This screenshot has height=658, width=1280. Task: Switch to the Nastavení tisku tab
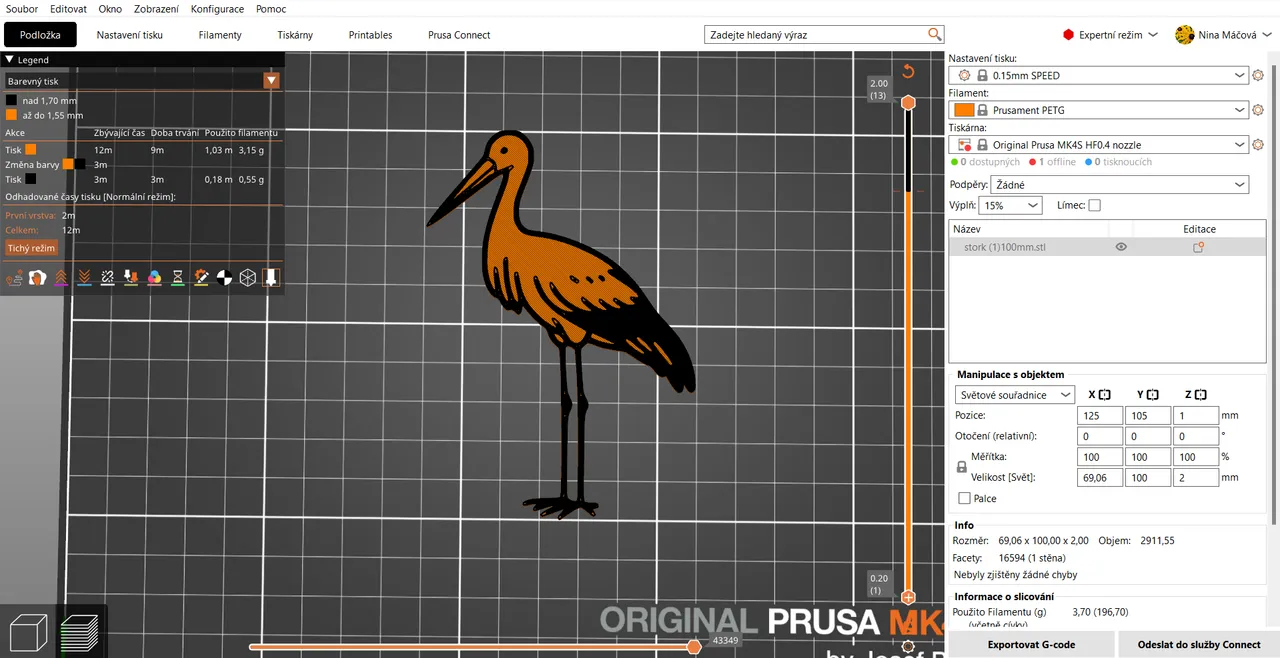pos(128,34)
